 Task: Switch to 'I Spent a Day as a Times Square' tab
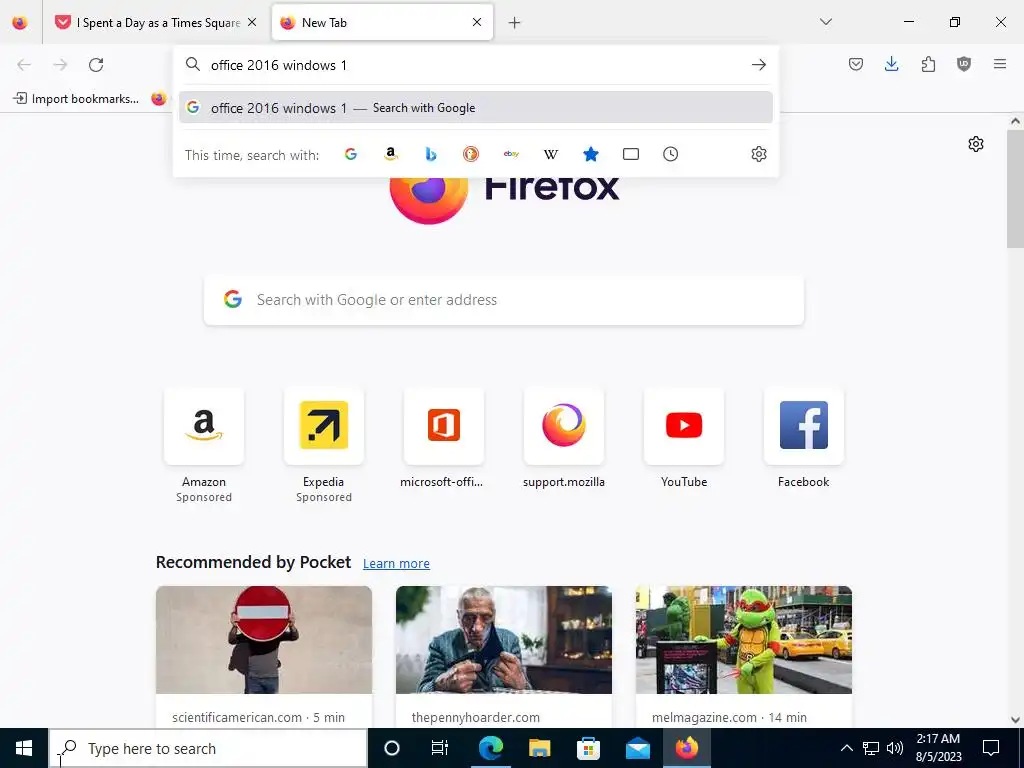[157, 23]
